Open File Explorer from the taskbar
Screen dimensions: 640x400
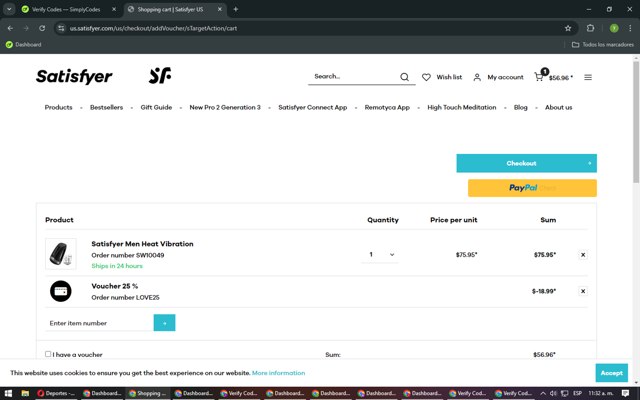[x=25, y=393]
